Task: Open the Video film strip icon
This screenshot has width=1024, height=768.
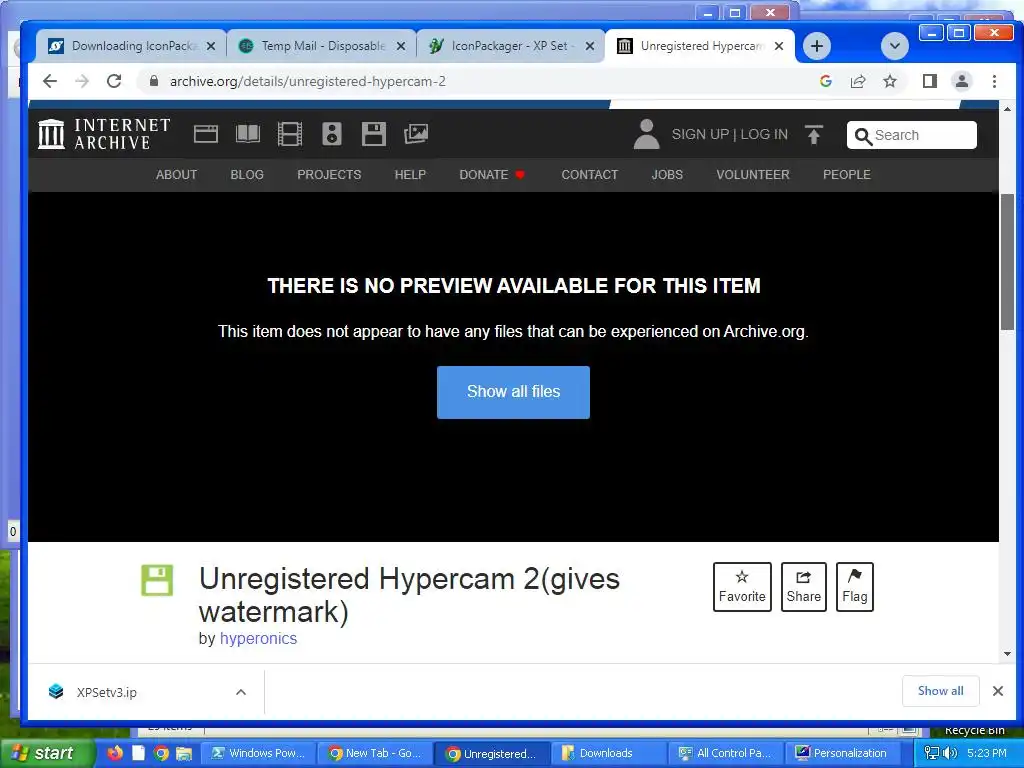Action: point(289,134)
